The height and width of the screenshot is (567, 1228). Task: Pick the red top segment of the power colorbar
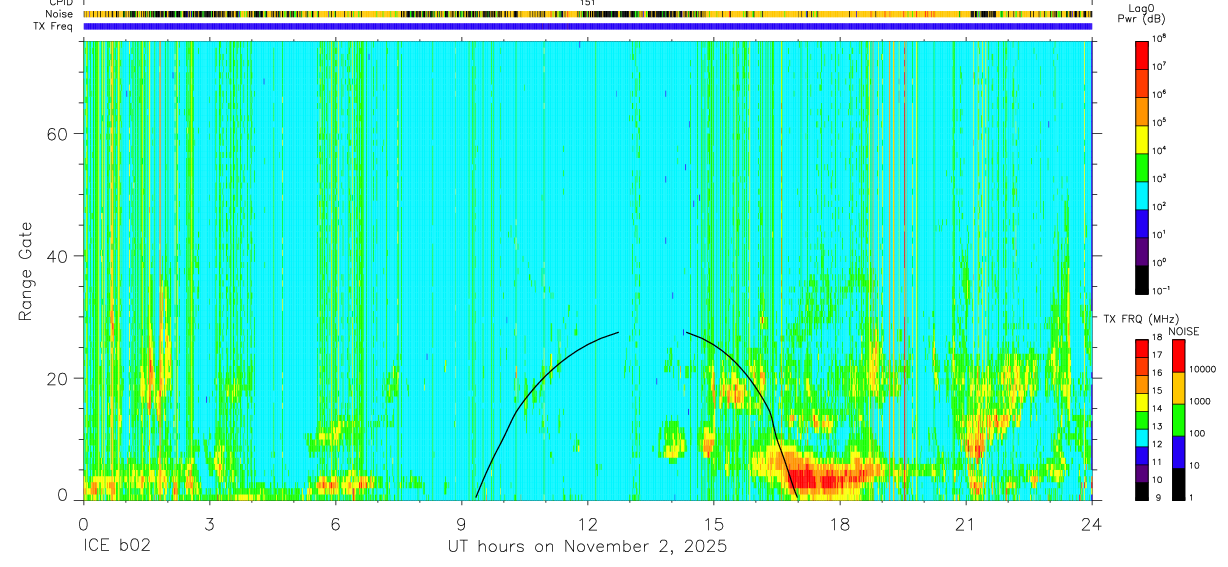coord(1142,54)
